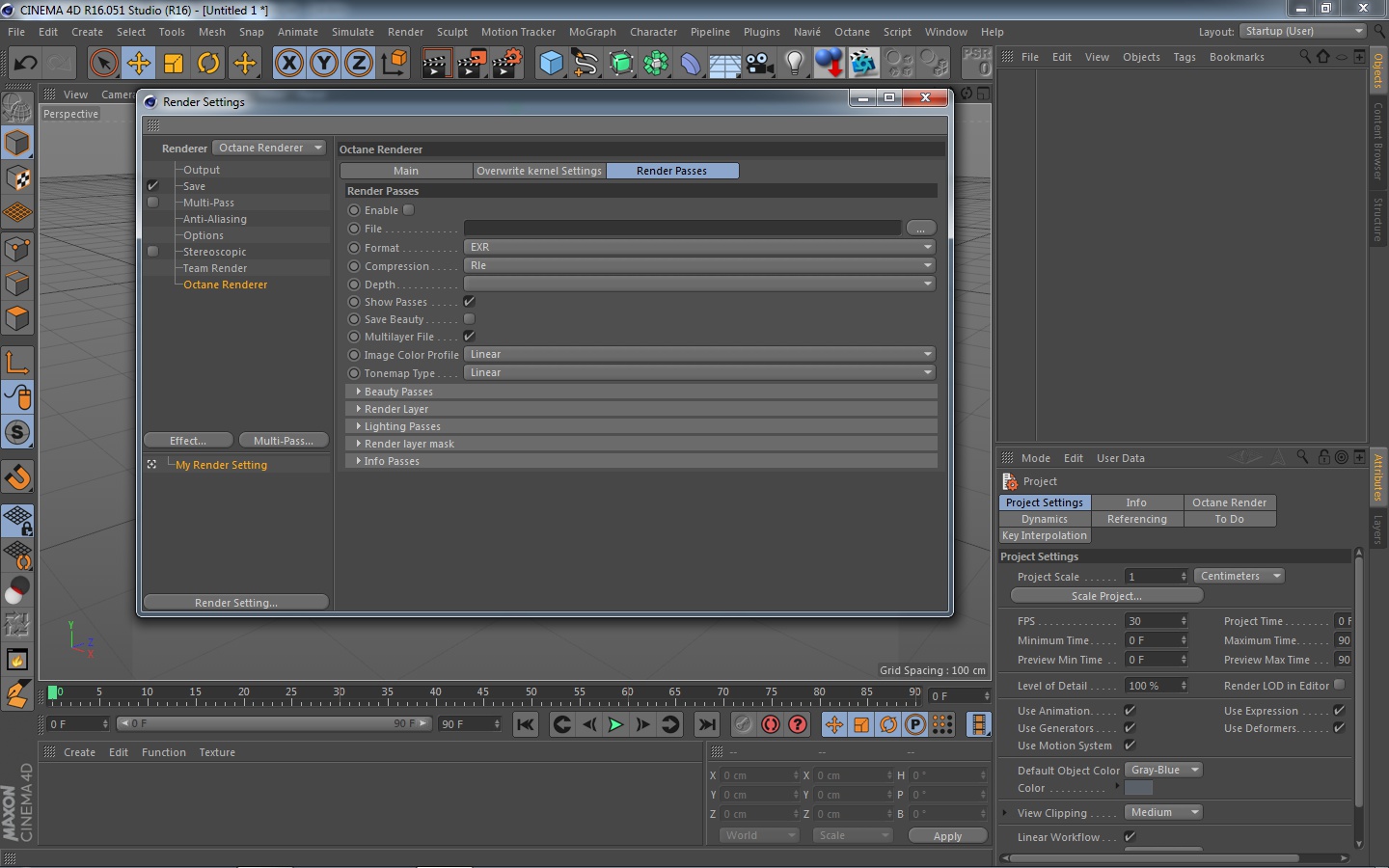Toggle the Multilayer File checkbox

coord(470,337)
